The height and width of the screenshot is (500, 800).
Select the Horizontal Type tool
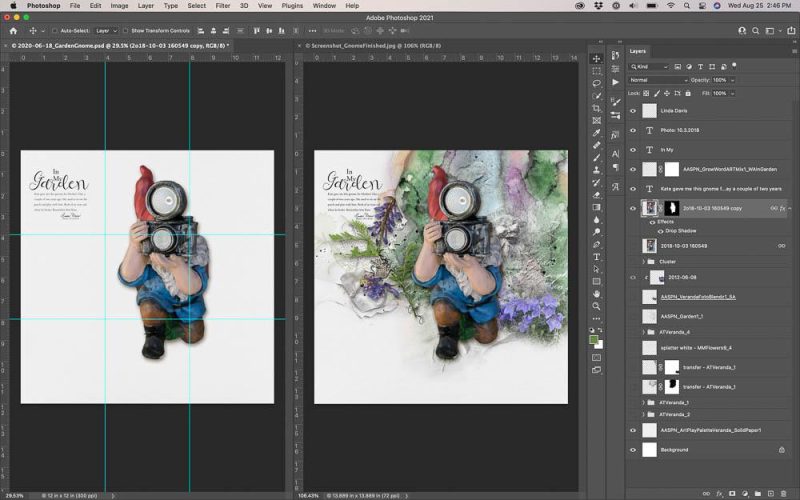[596, 257]
